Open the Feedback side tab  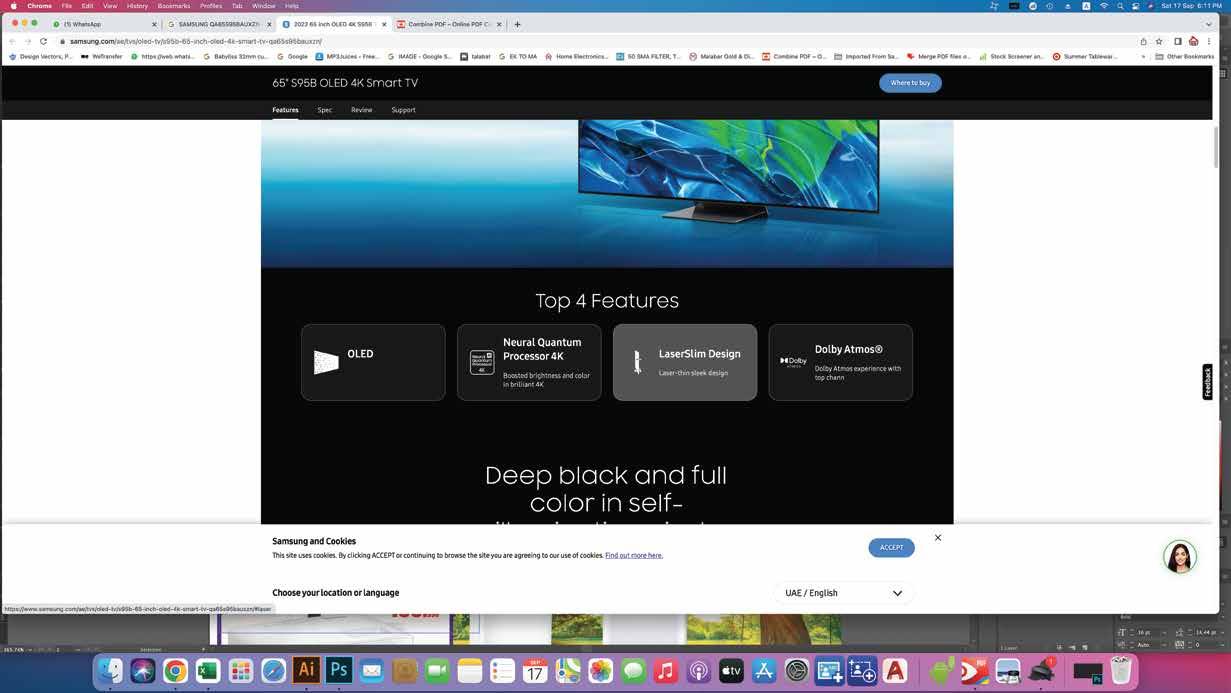pos(1207,382)
